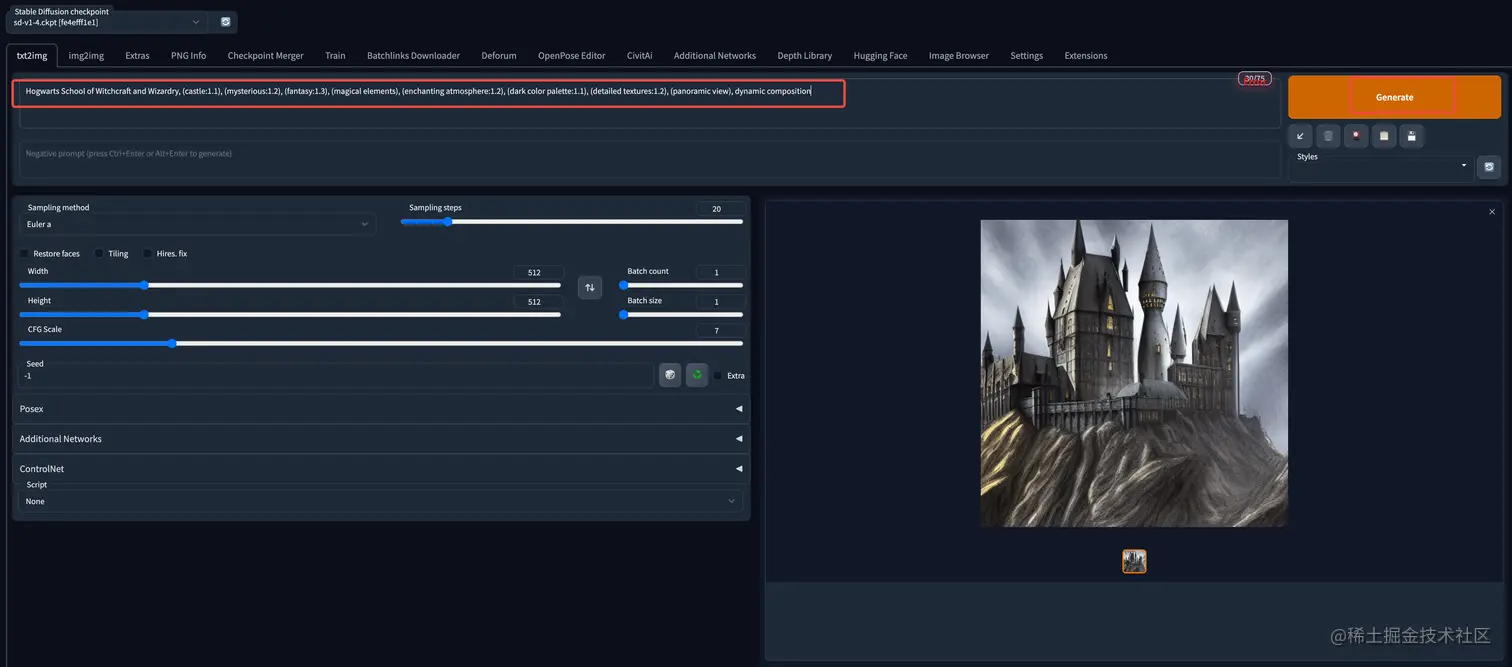Open the Stable Diffusion checkpoint dropdown
The height and width of the screenshot is (667, 1512).
click(x=108, y=22)
